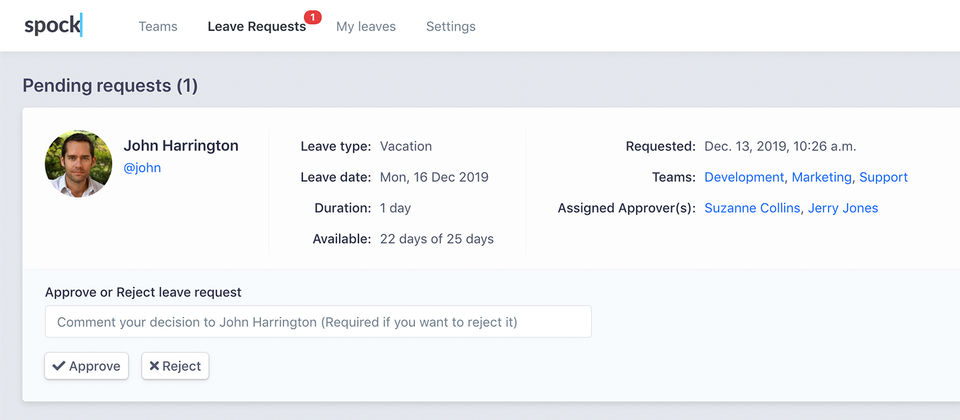Switch to My leaves tab
Image resolution: width=960 pixels, height=420 pixels.
(x=366, y=27)
